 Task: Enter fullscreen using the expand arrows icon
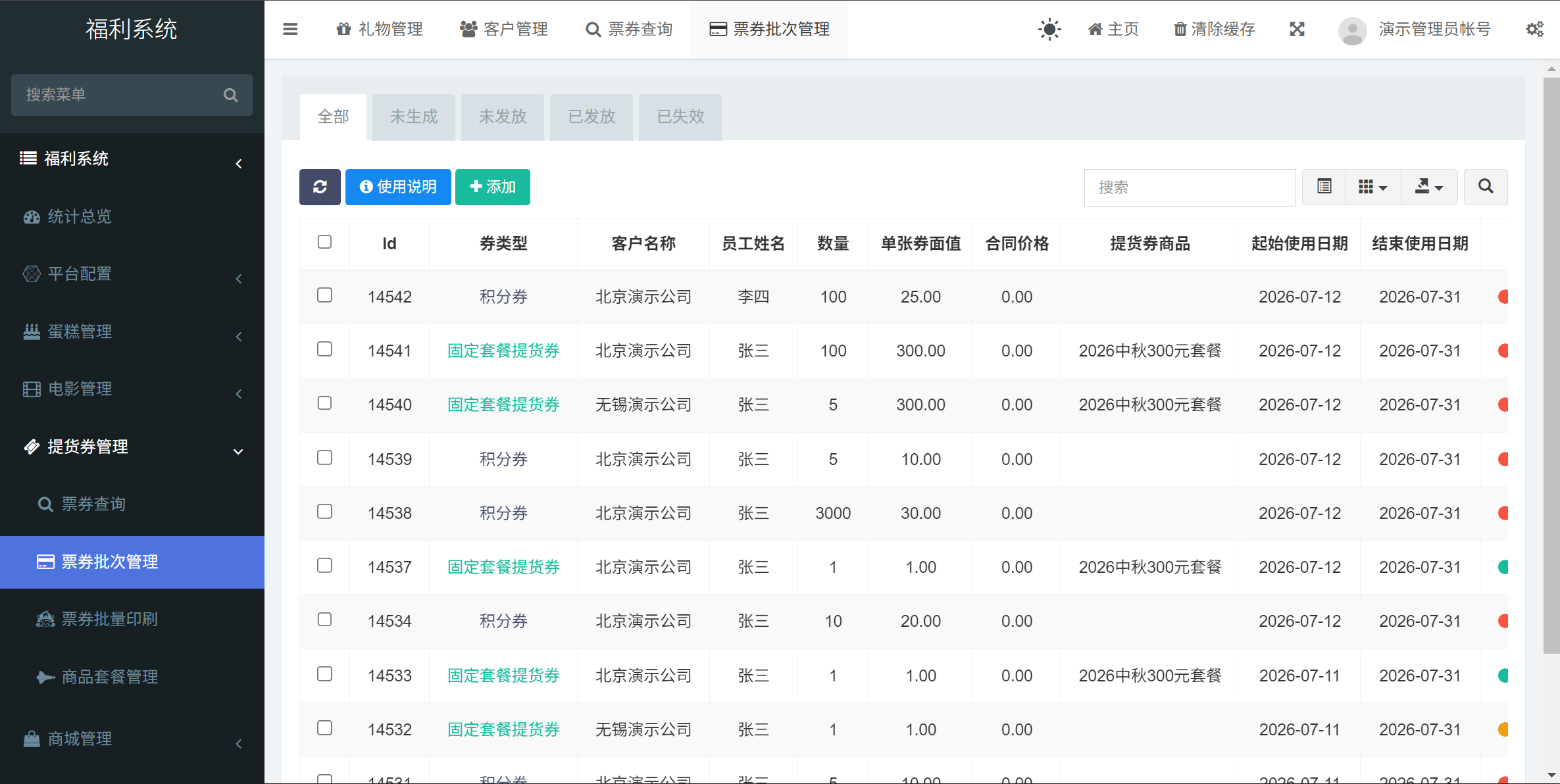click(1297, 29)
